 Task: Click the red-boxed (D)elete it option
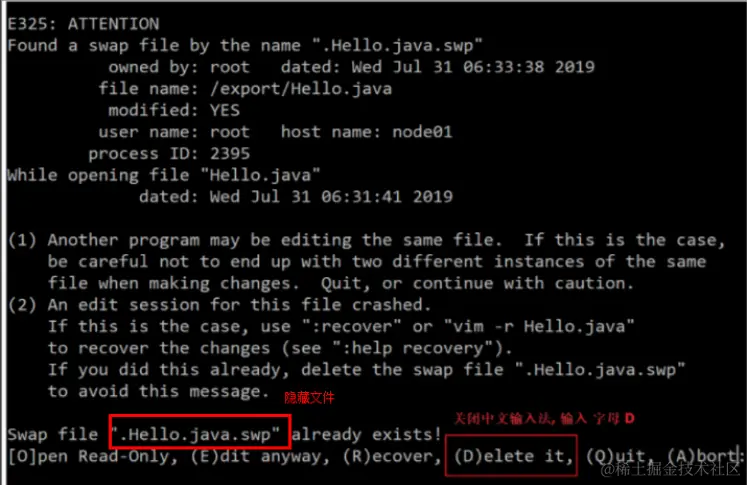click(512, 456)
